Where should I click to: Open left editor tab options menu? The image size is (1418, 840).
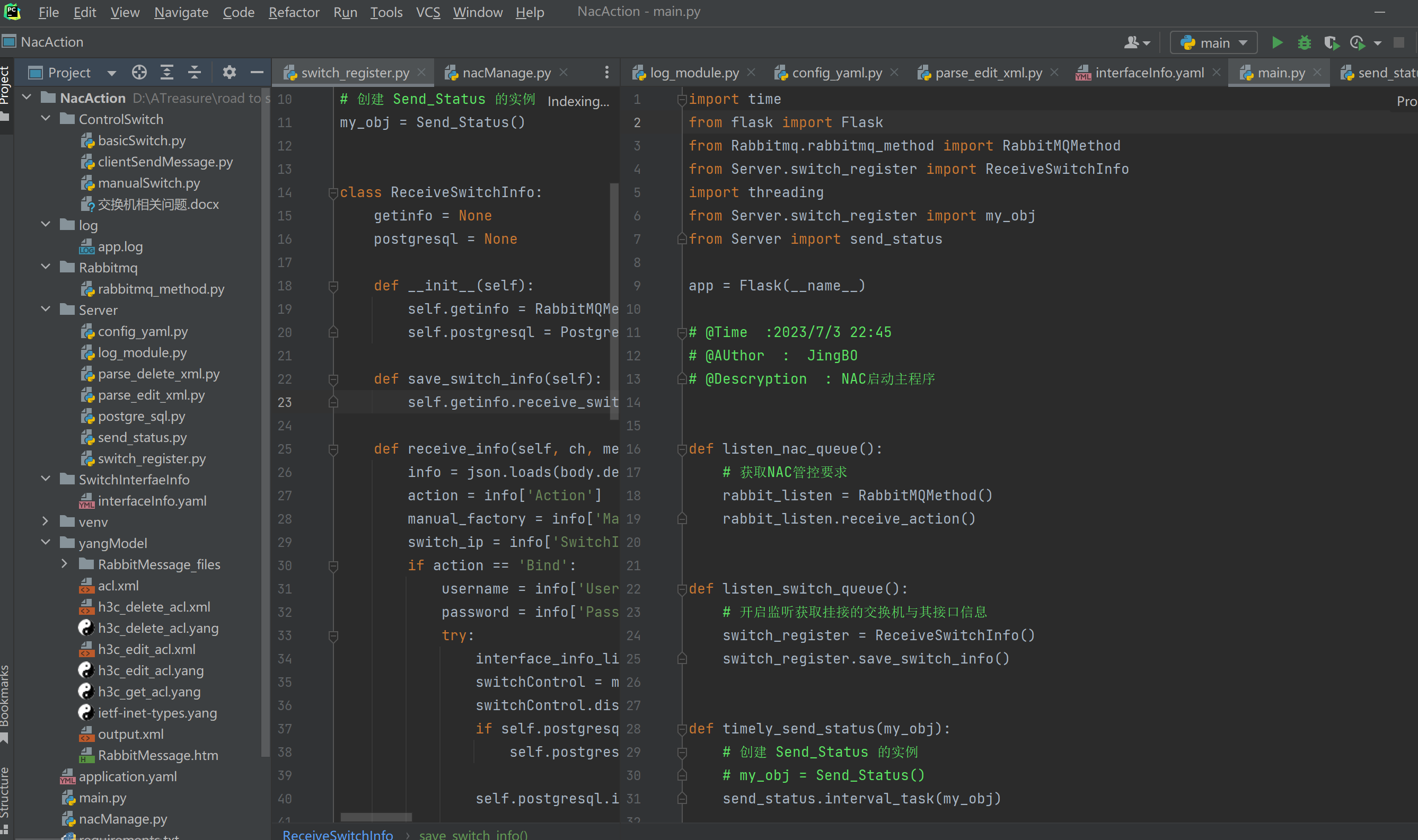pyautogui.click(x=607, y=73)
